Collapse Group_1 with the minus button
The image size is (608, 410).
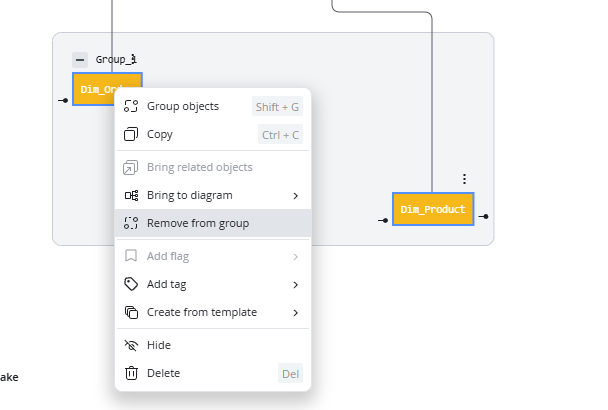(80, 60)
